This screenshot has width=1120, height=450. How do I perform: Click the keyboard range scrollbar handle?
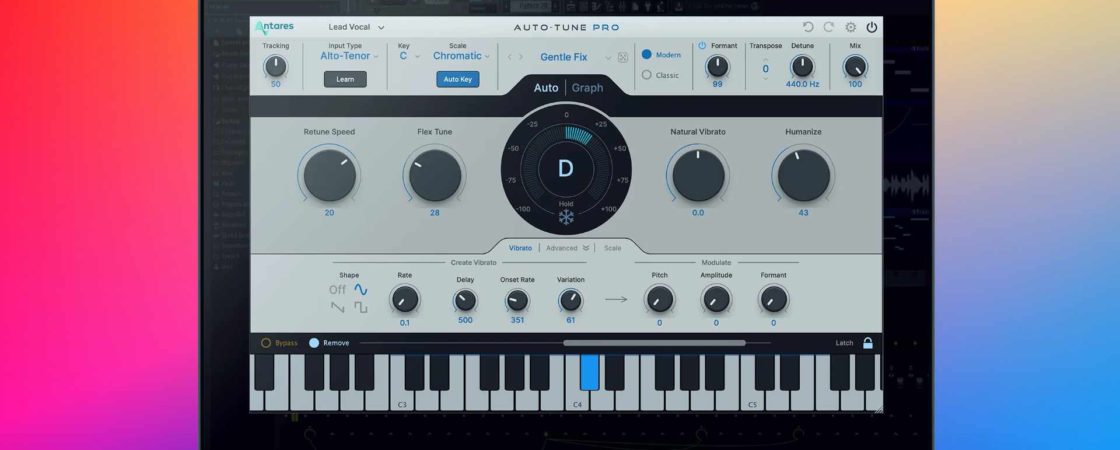(x=654, y=343)
